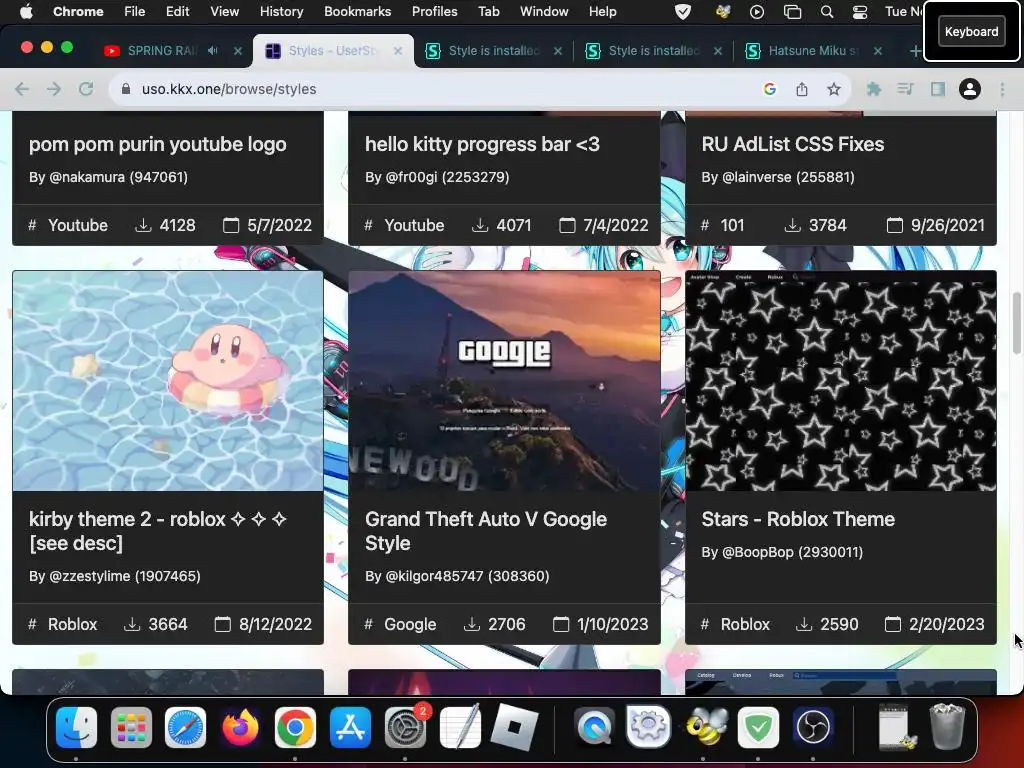The image size is (1024, 768).
Task: Open Launchpad from the Dock
Action: pyautogui.click(x=131, y=727)
